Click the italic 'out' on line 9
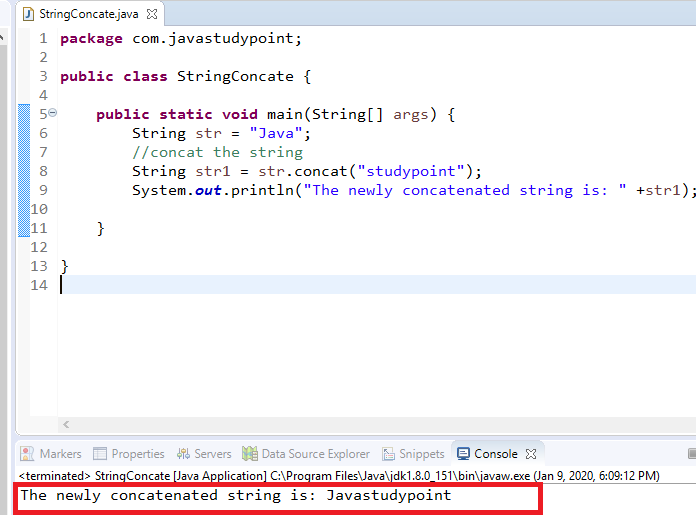696x515 pixels. click(x=208, y=191)
